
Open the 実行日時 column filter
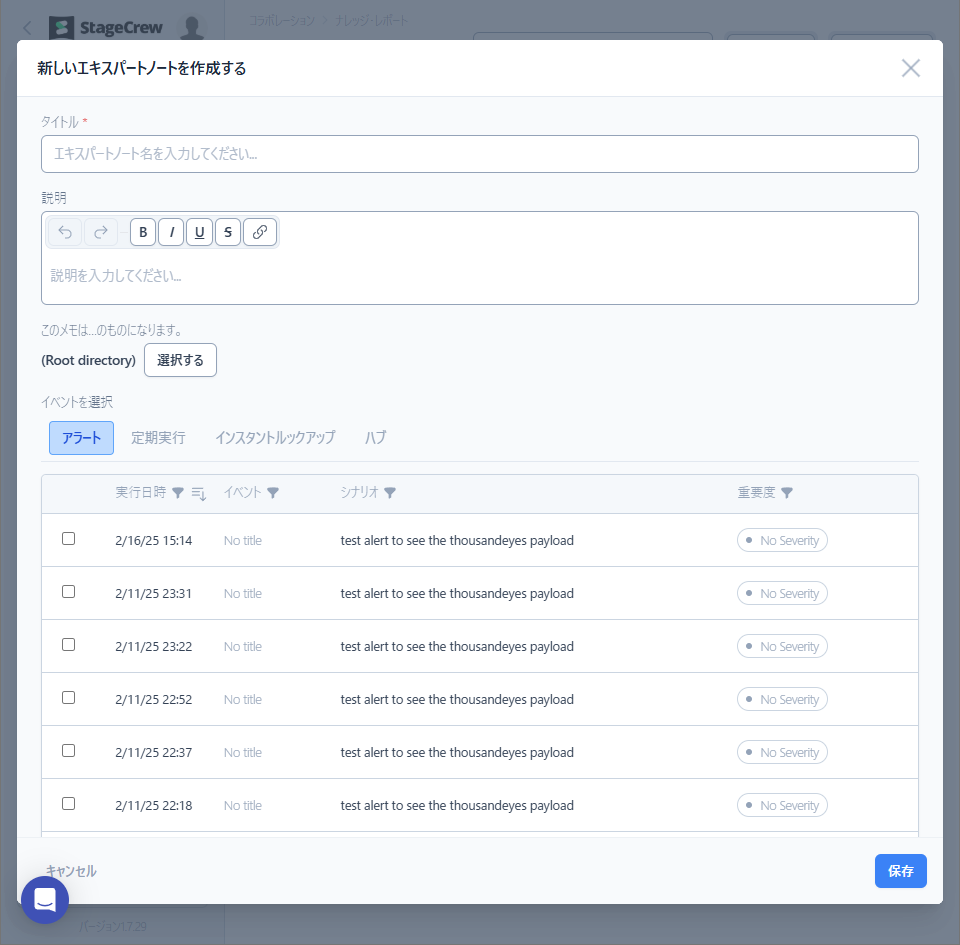tap(178, 493)
